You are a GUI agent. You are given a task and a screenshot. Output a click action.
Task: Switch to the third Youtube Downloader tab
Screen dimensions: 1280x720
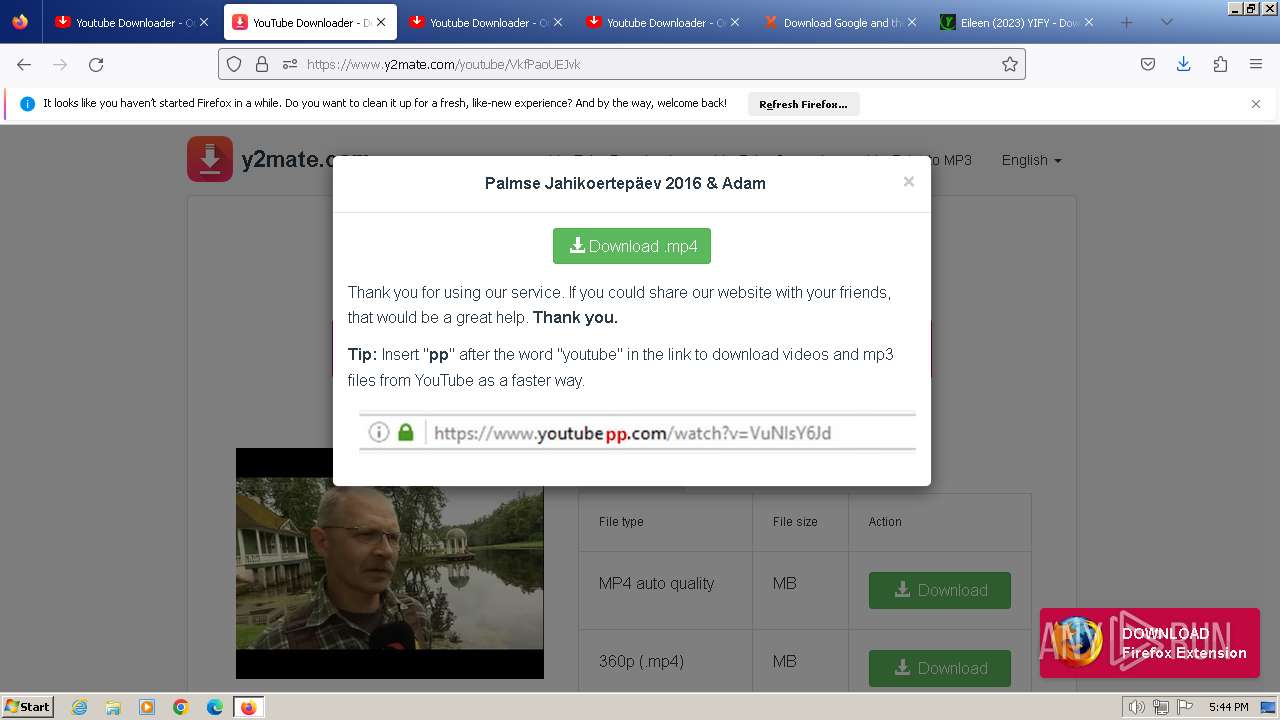point(485,22)
